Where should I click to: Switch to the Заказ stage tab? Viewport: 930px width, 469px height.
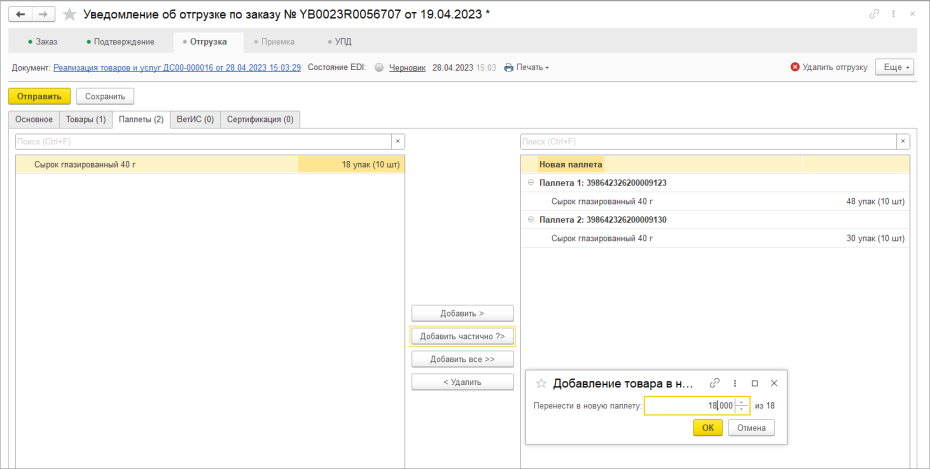point(43,42)
